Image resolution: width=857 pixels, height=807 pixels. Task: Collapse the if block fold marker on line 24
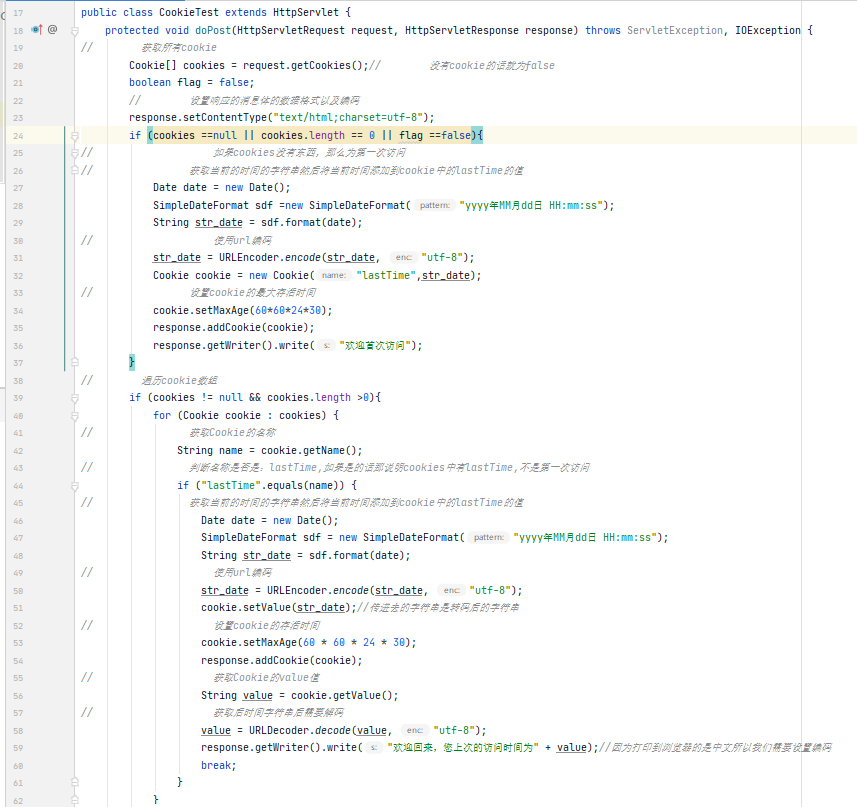point(75,136)
